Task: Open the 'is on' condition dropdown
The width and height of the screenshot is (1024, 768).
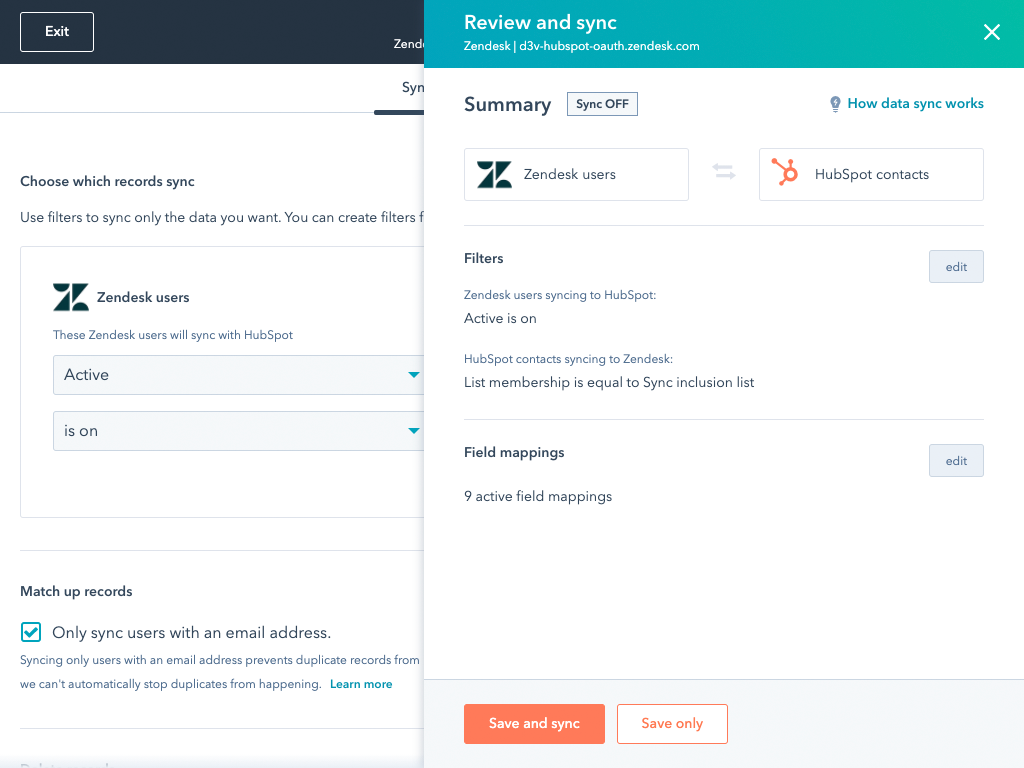Action: [240, 430]
